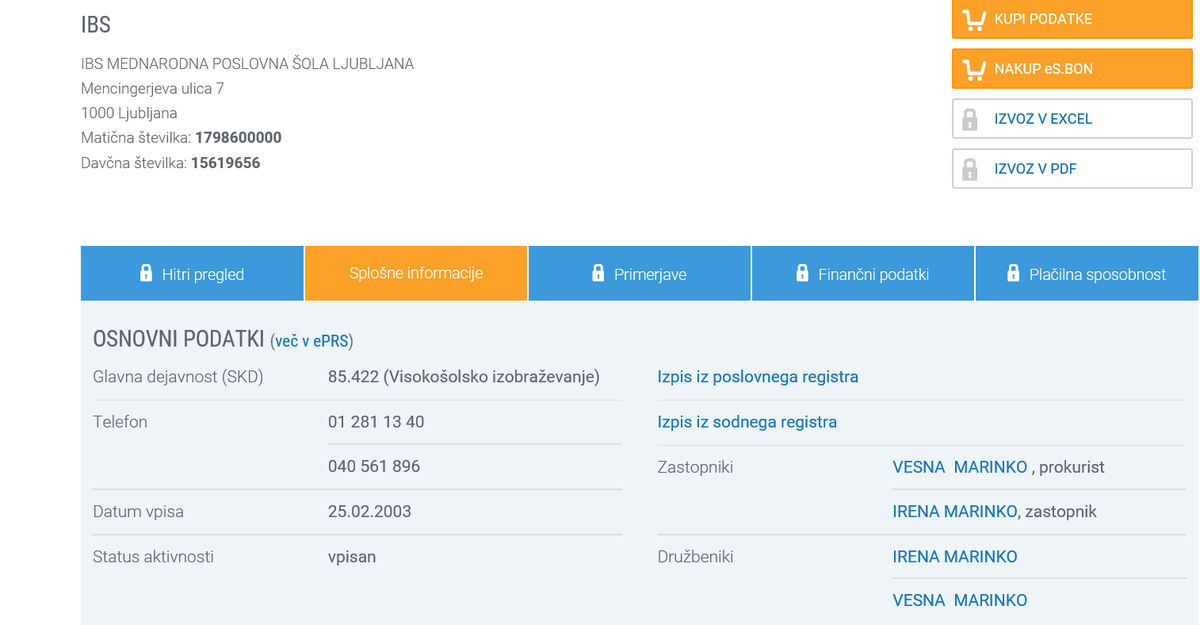The height and width of the screenshot is (625, 1200).
Task: Click status value 'vpisan'
Action: tap(352, 556)
